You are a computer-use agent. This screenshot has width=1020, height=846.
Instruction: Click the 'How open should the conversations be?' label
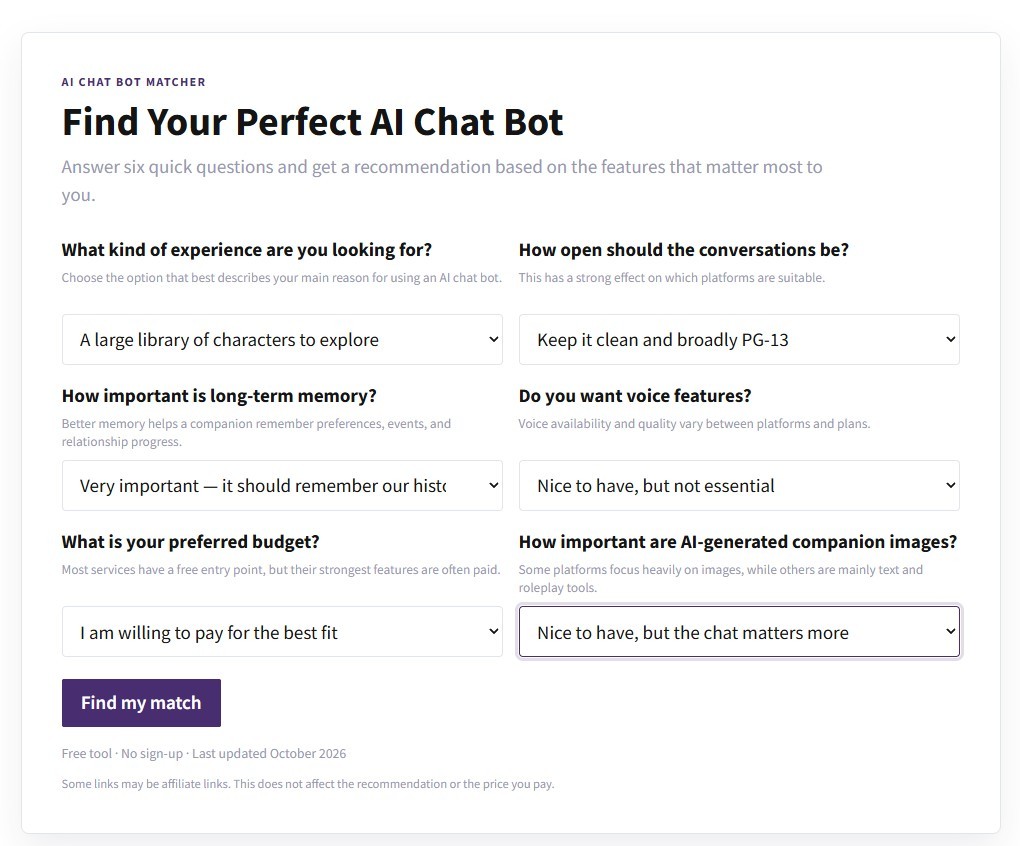[x=684, y=250]
